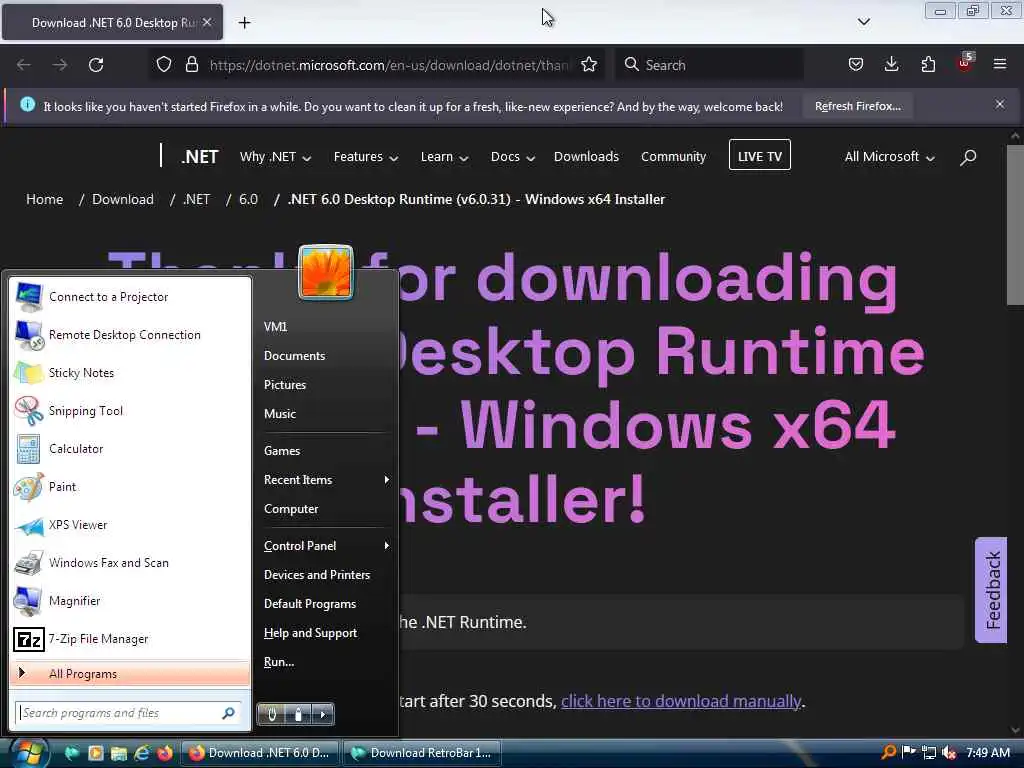Expand Learn dropdown menu

pos(444,157)
